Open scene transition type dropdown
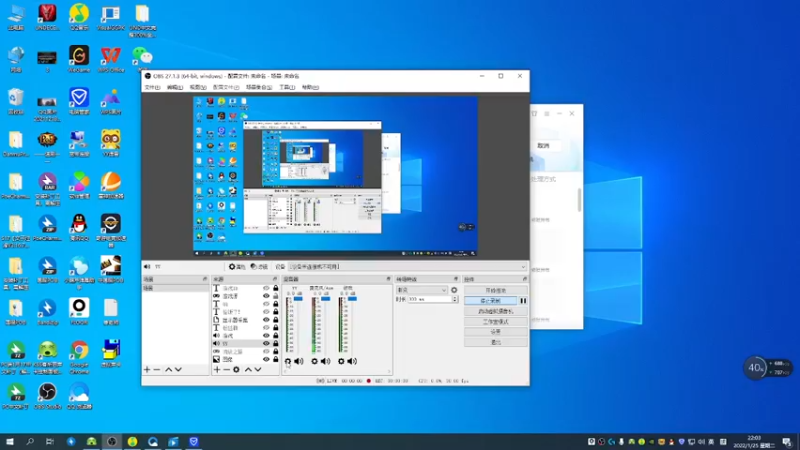The image size is (800, 450). [422, 290]
